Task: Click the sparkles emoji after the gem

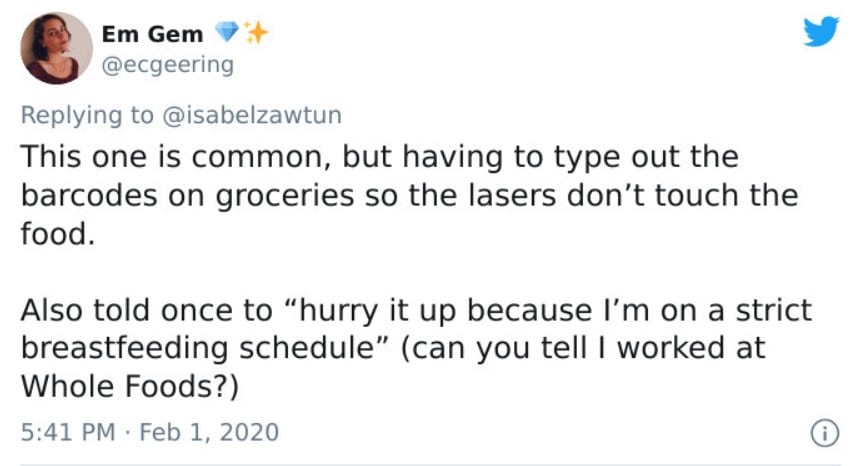Action: [x=256, y=32]
